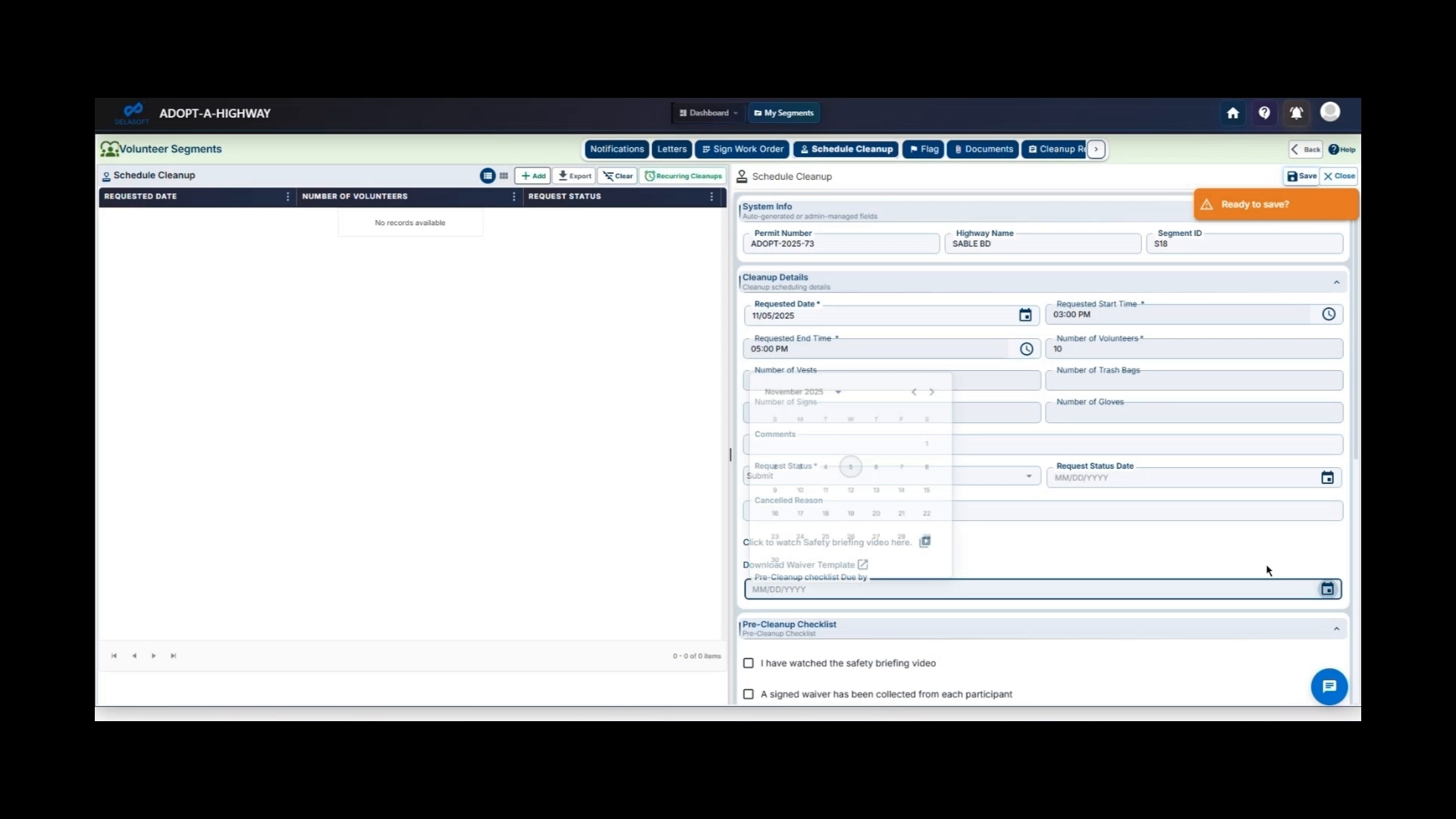
Task: Select the Documents menu item
Action: [982, 149]
